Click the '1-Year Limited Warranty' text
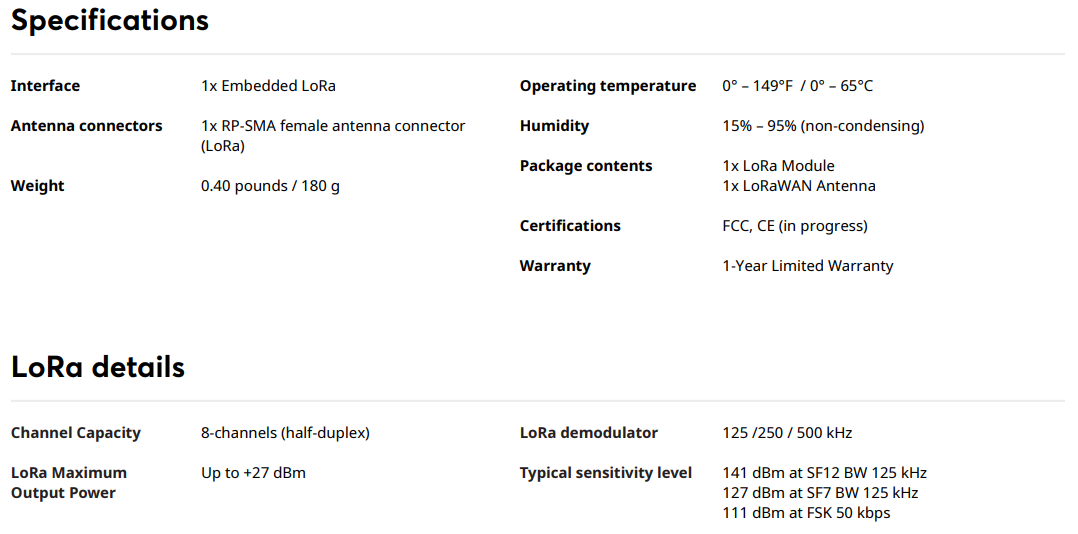Image resolution: width=1078 pixels, height=534 pixels. tap(808, 265)
